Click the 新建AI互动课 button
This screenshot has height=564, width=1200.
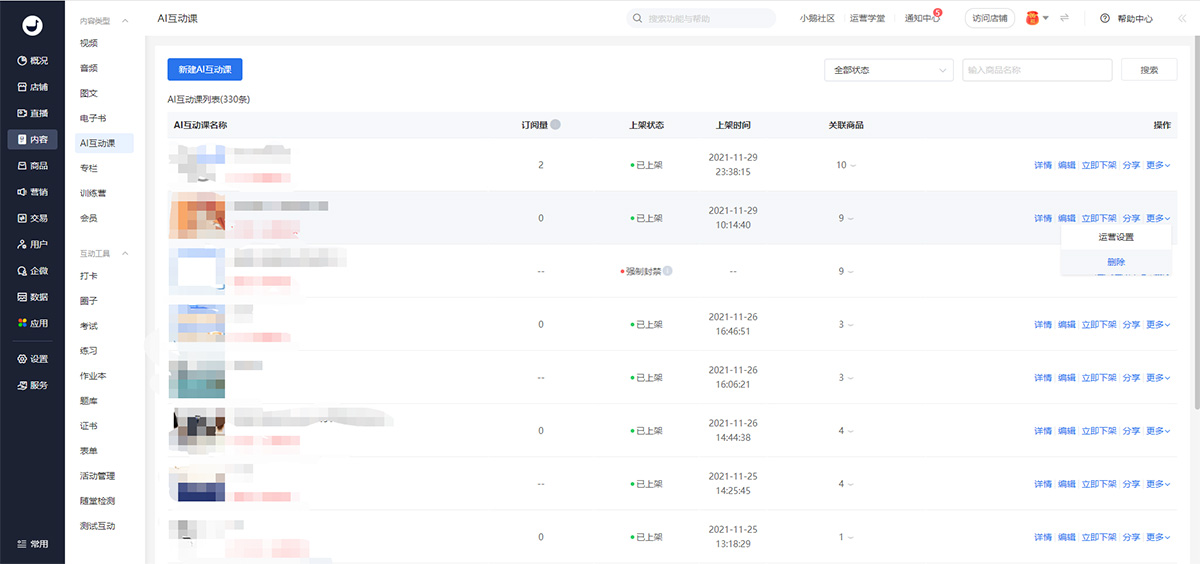(205, 69)
